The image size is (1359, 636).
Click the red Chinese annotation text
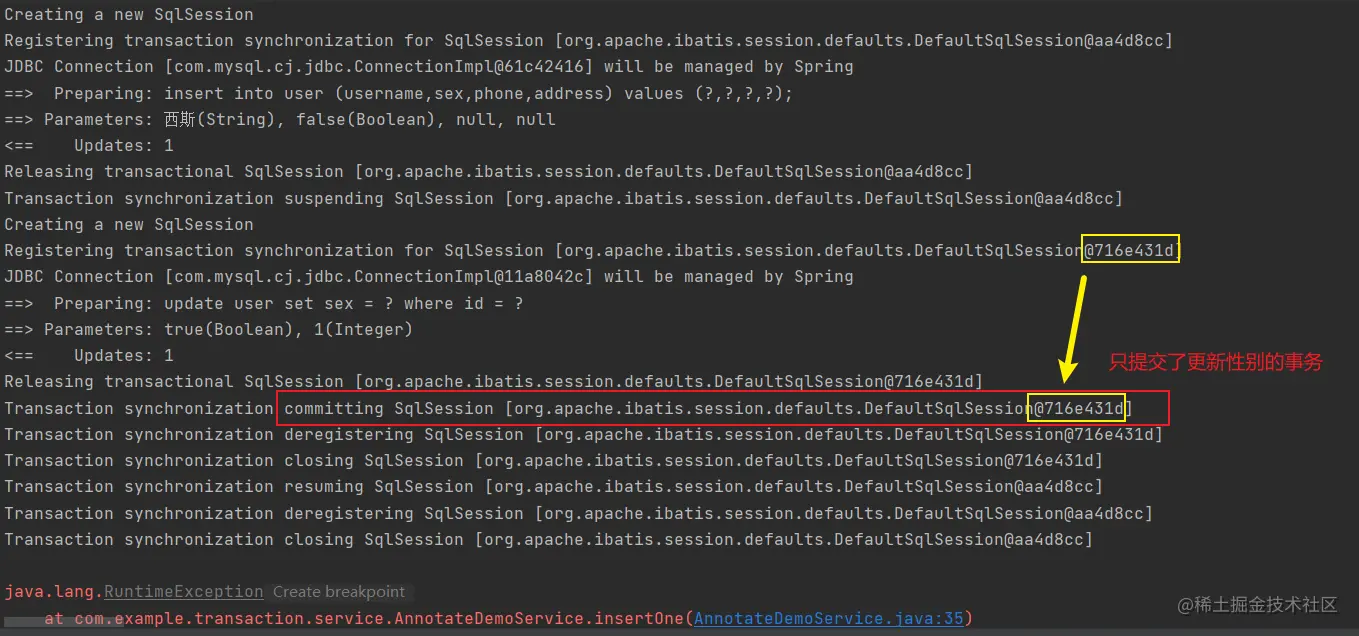click(x=1215, y=363)
